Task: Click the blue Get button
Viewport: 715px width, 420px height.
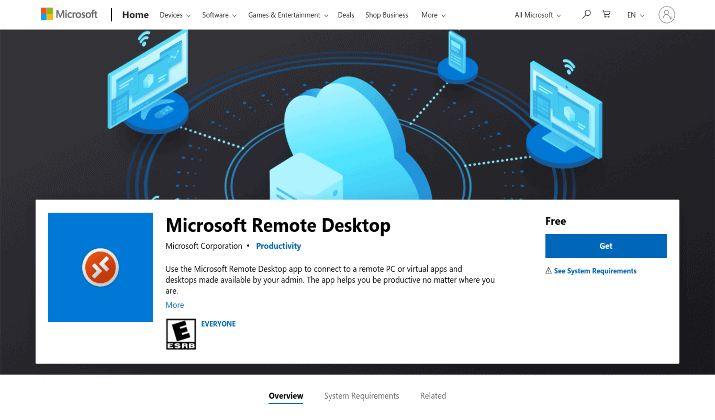Action: [x=606, y=246]
